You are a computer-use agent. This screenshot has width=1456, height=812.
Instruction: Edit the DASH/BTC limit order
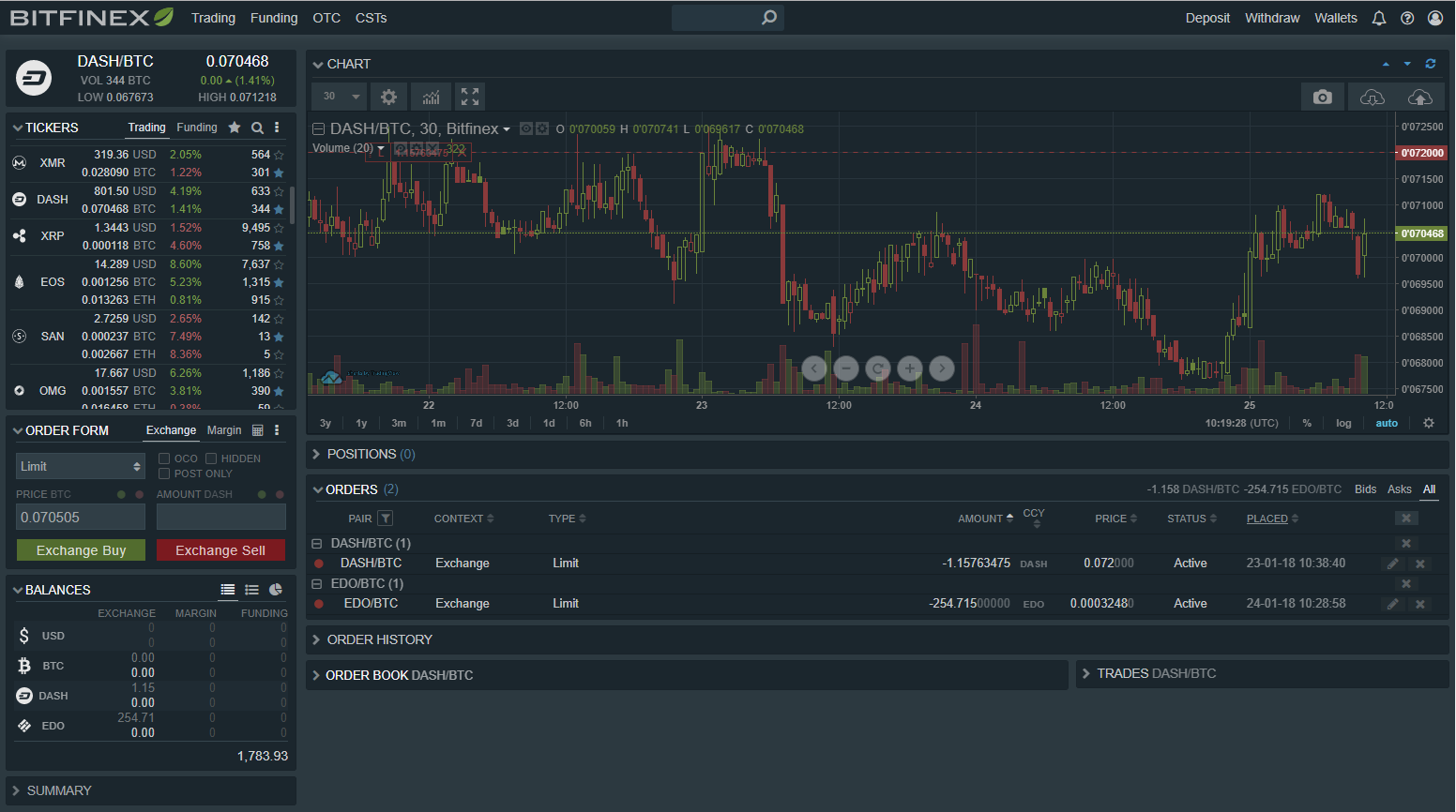point(1393,564)
